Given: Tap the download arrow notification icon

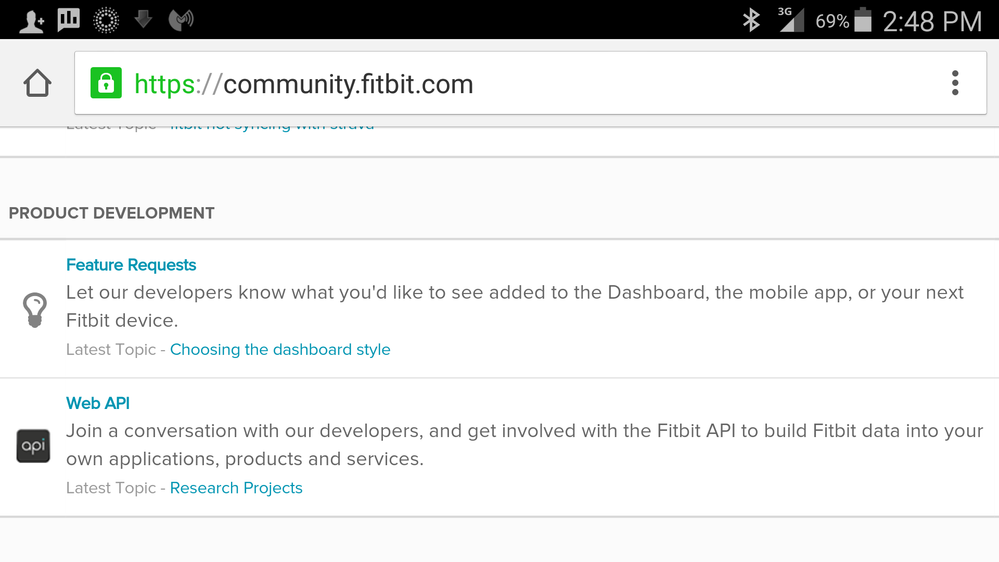Looking at the screenshot, I should [x=143, y=18].
